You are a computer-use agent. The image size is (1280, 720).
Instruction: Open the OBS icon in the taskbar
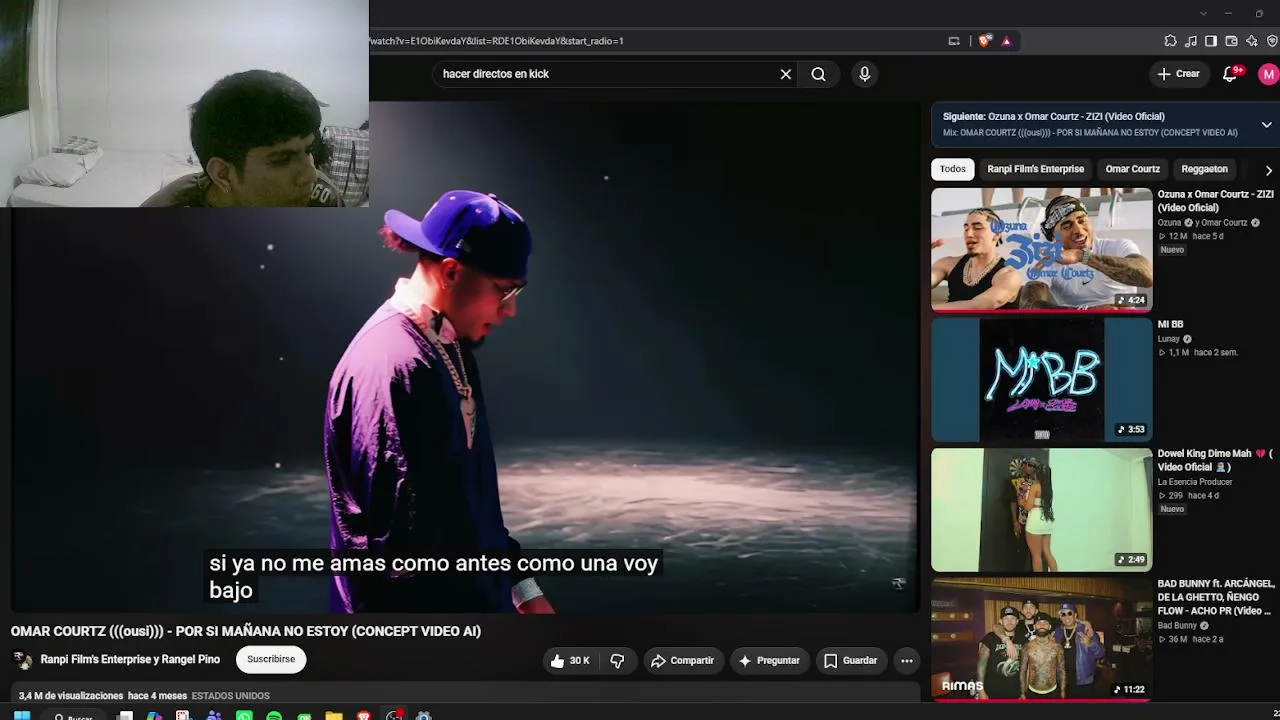coord(394,716)
